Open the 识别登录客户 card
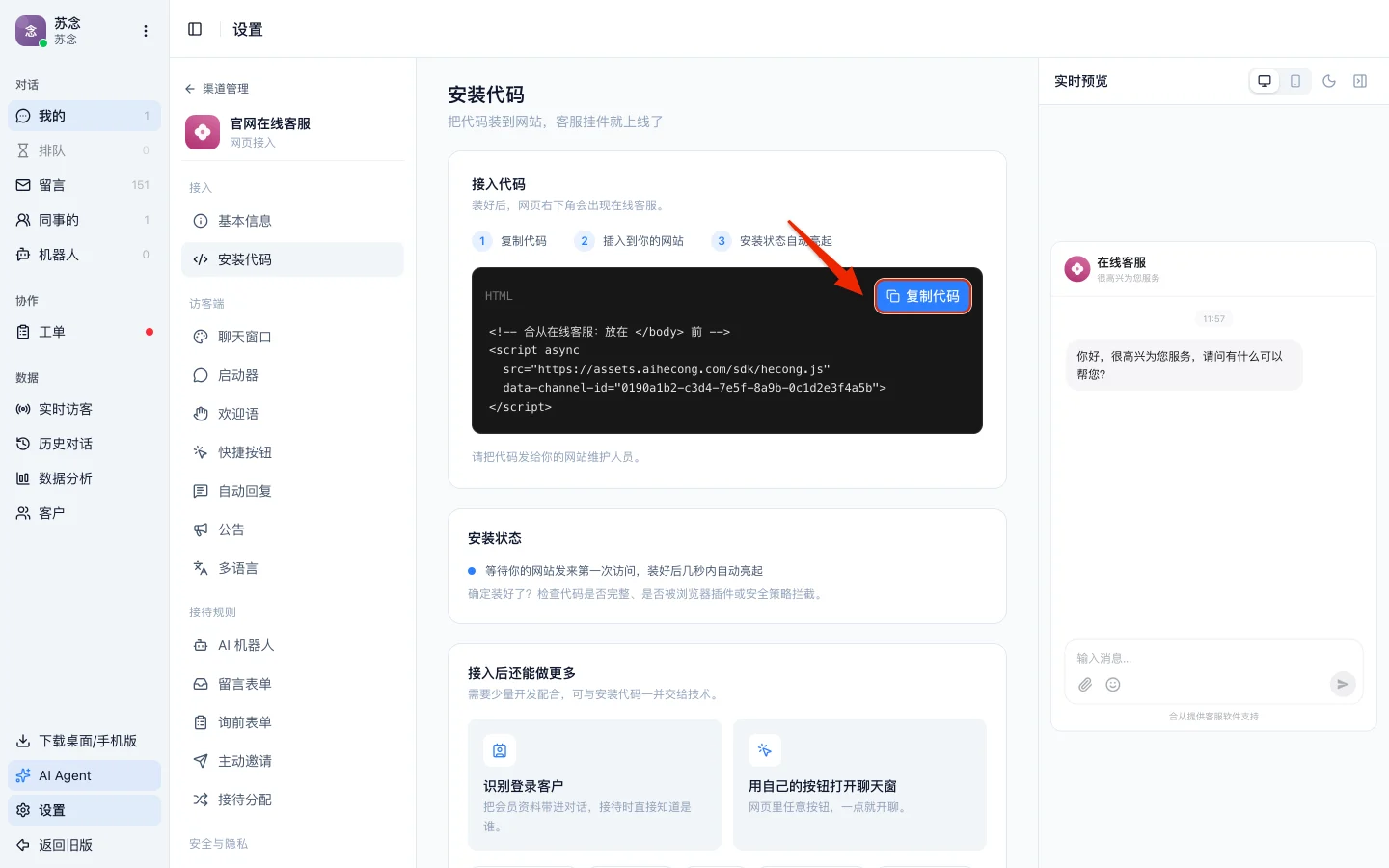The height and width of the screenshot is (868, 1389). [x=594, y=784]
